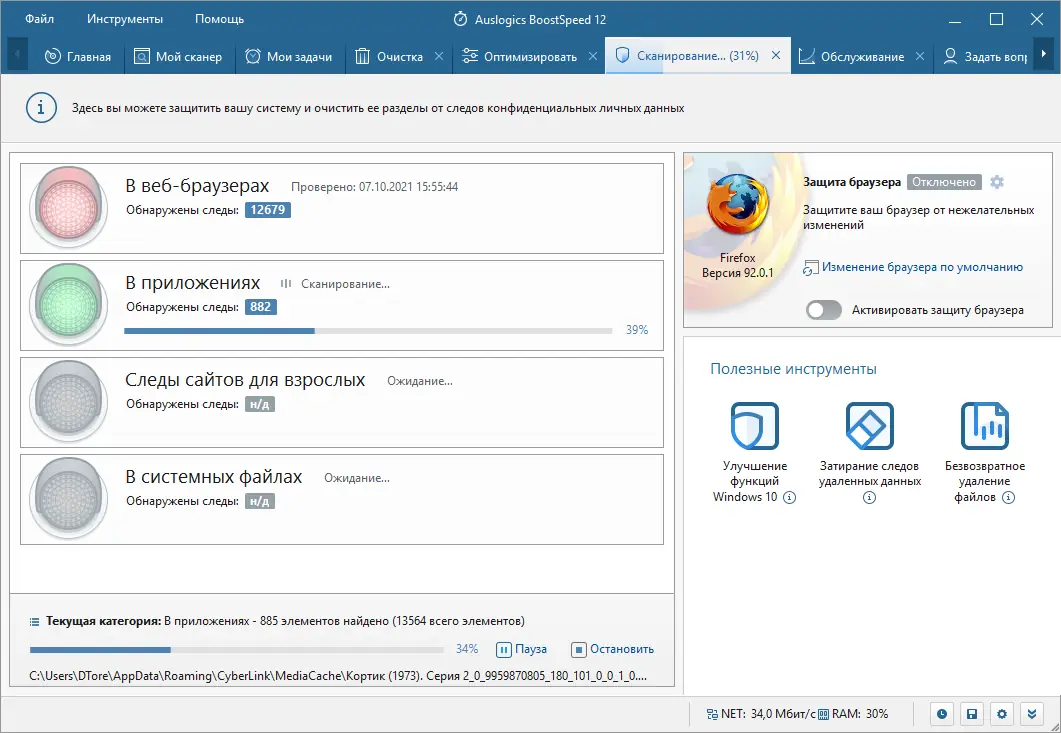Open the Инструменты menu
This screenshot has width=1061, height=733.
(125, 19)
